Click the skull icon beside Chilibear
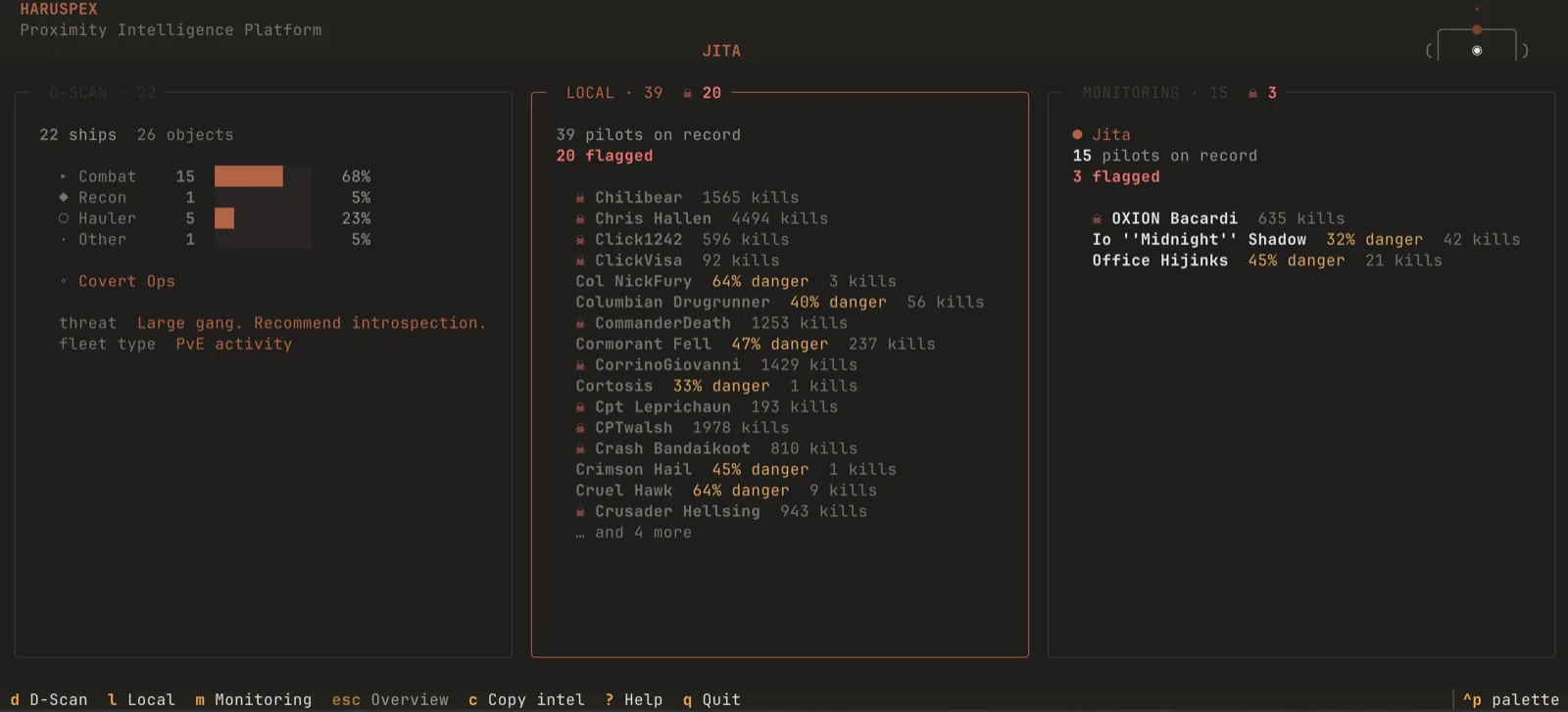The height and width of the screenshot is (712, 1568). click(580, 198)
